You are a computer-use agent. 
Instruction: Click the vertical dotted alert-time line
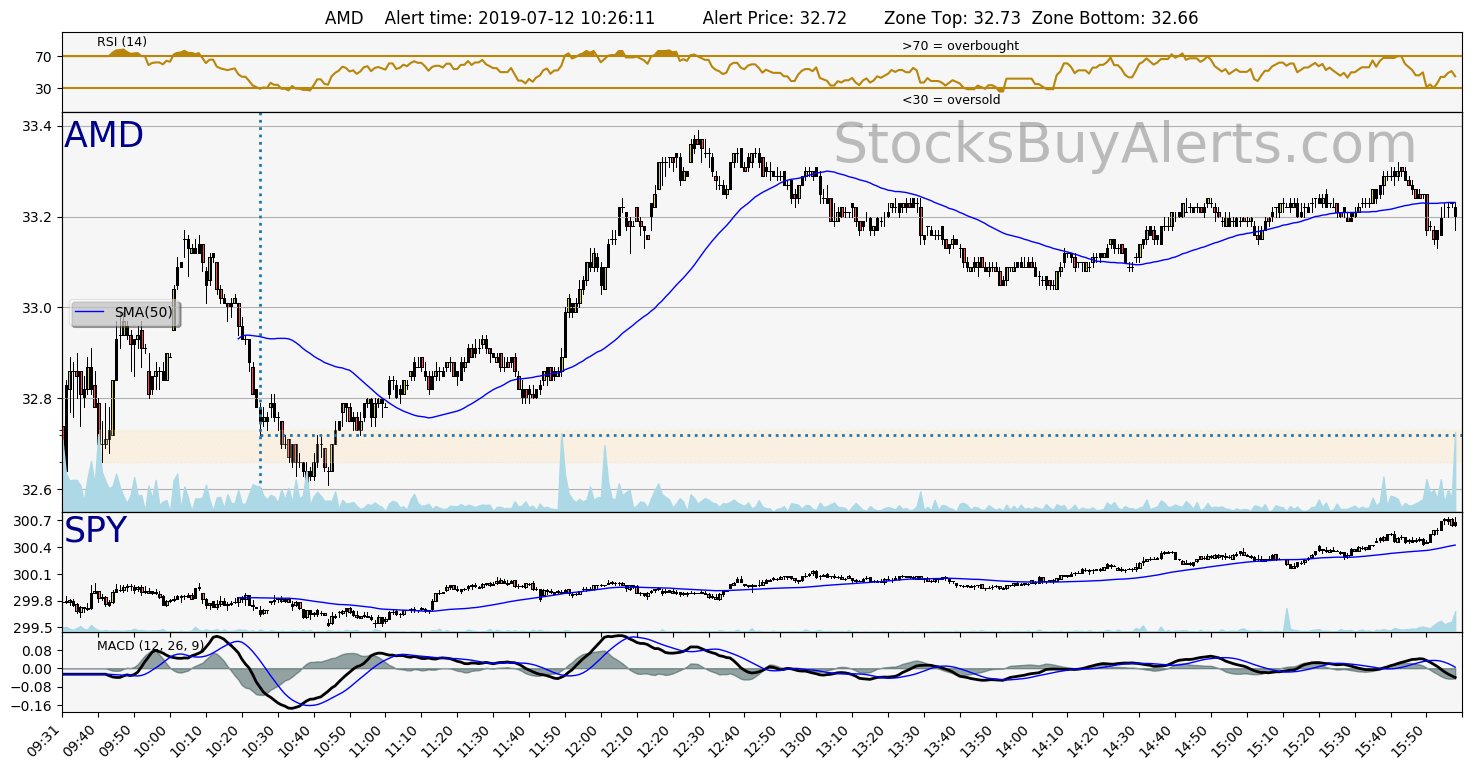(x=260, y=300)
